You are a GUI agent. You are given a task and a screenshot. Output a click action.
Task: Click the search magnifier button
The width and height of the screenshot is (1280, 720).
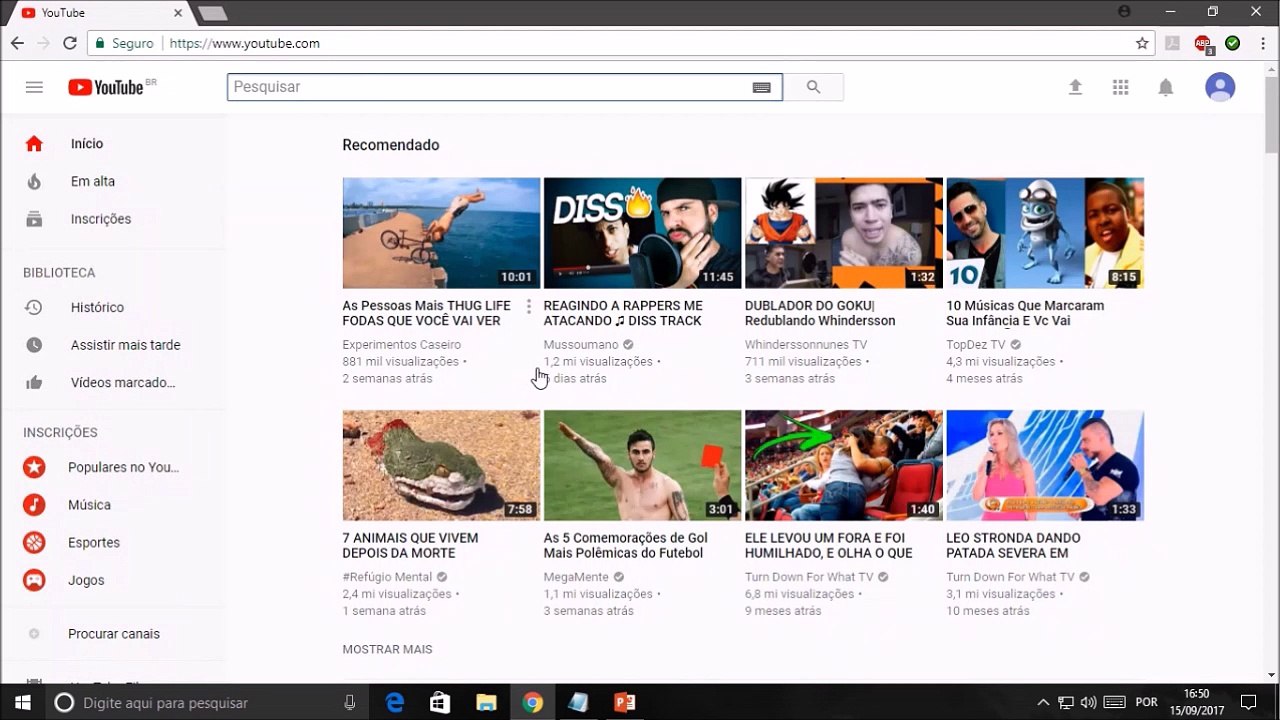813,87
